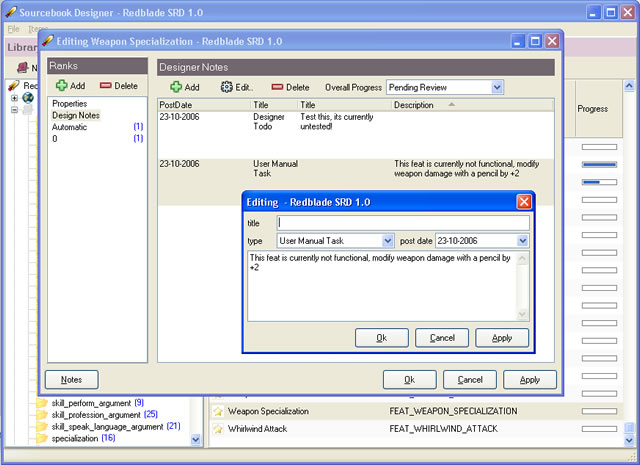The width and height of the screenshot is (640, 465).
Task: Click skill_perform_argument folder icon
Action: 42,403
